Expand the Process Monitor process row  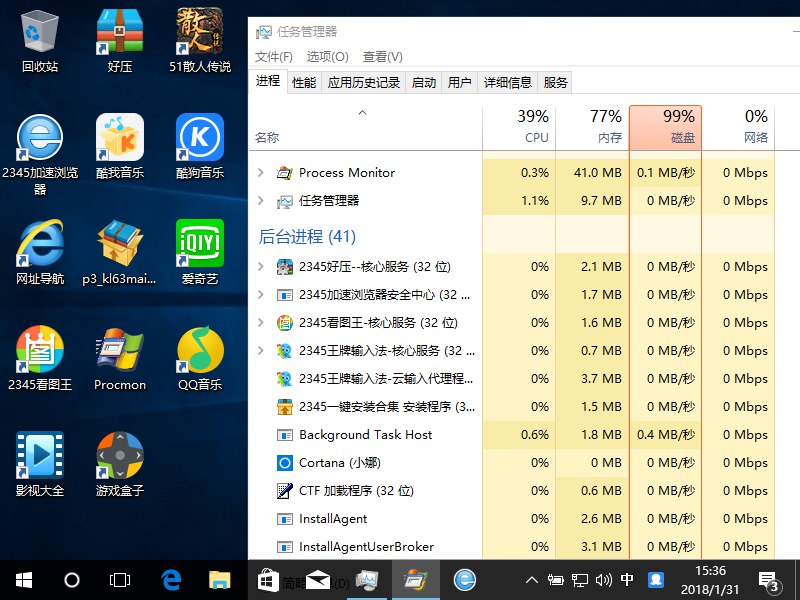[261, 172]
